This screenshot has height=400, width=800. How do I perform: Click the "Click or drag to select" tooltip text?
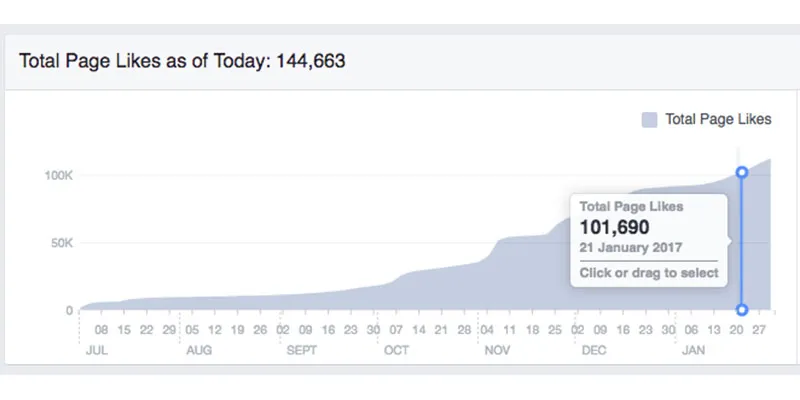tap(648, 273)
